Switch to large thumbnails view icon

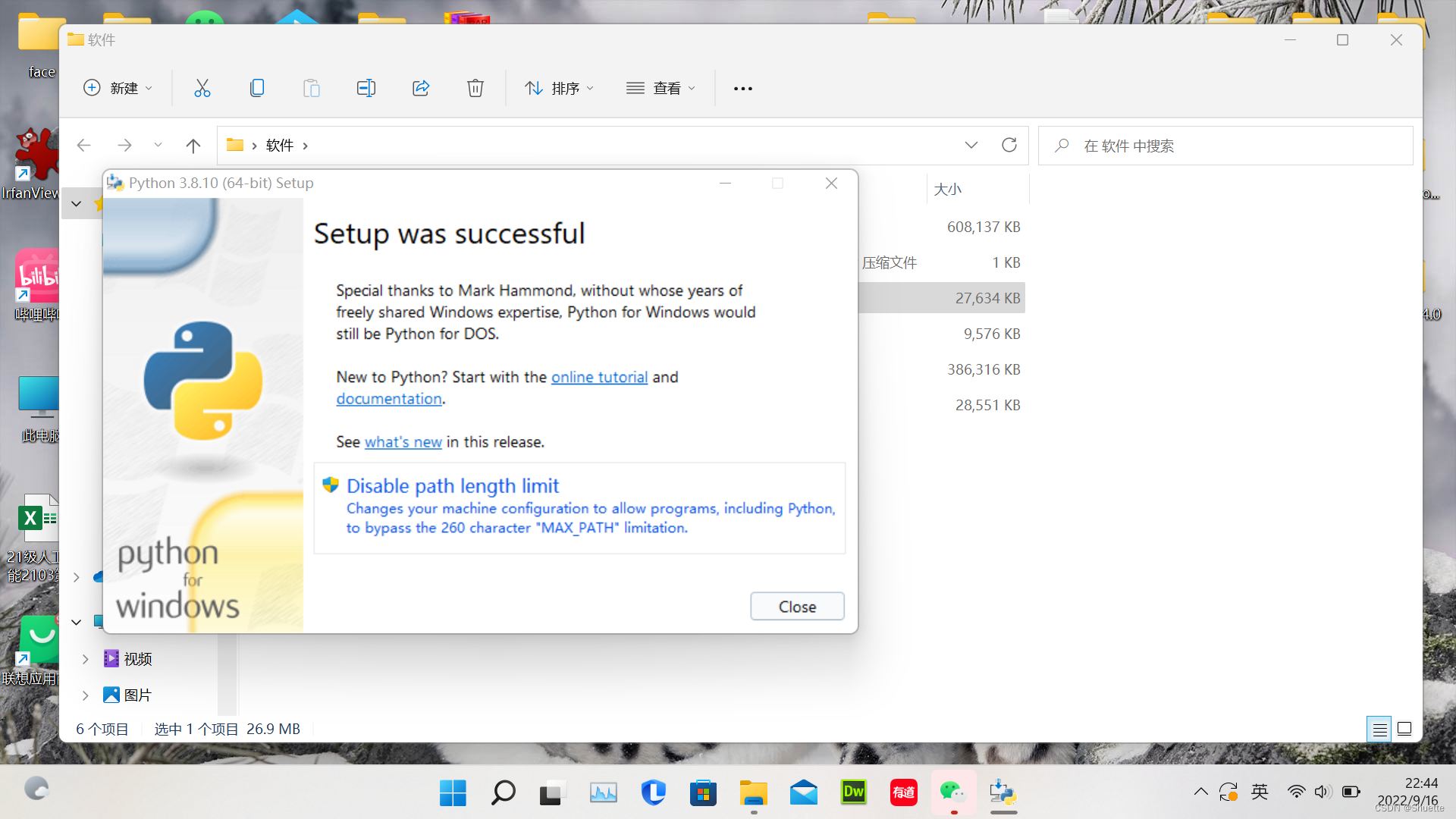1404,729
